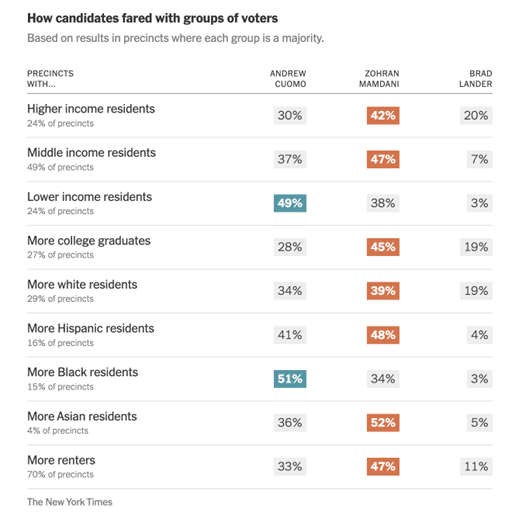Screen dimensions: 529x519
Task: Click Lander's 20% higher income value
Action: (x=476, y=115)
